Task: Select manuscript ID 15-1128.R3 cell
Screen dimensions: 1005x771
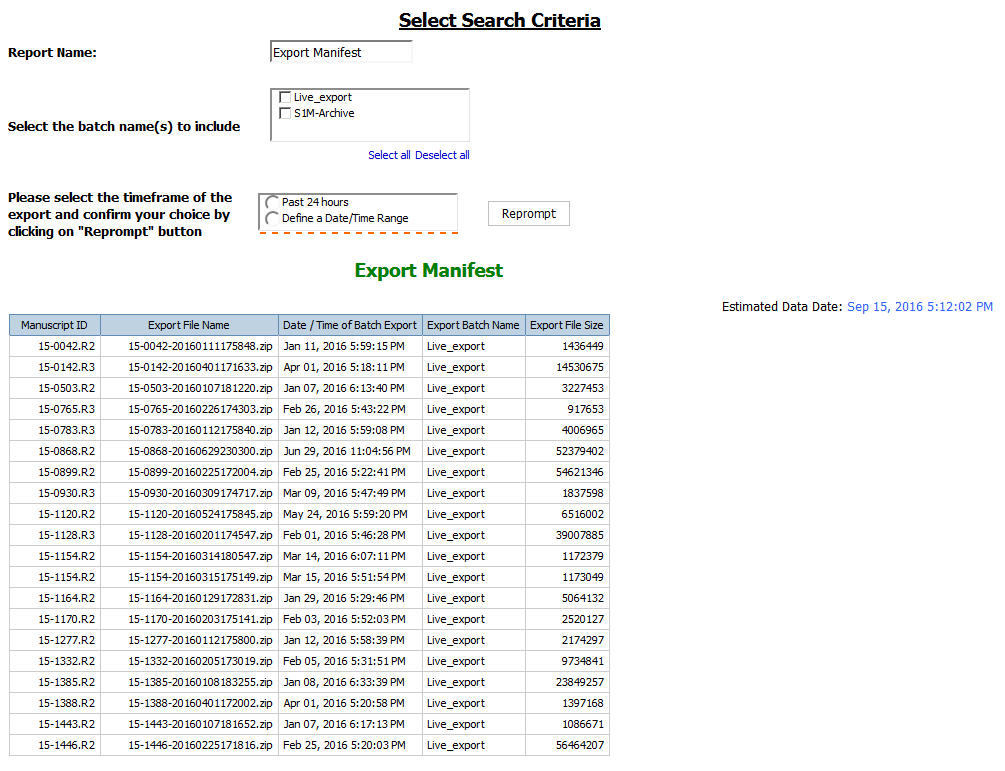Action: [x=55, y=535]
